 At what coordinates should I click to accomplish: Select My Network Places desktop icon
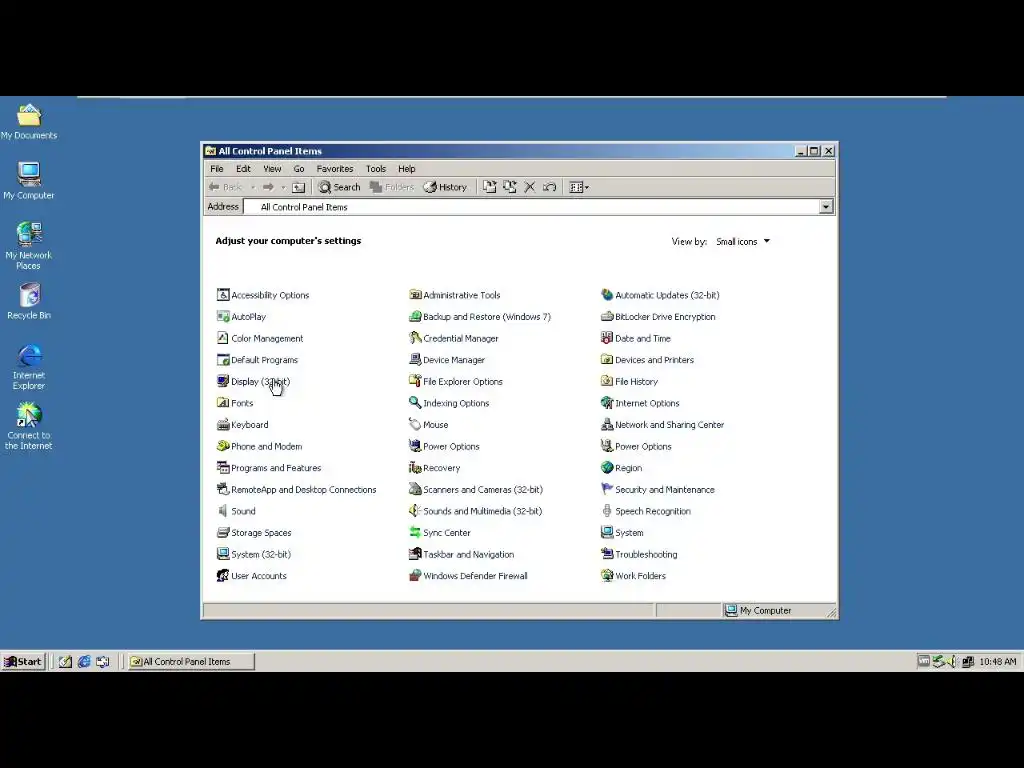tap(29, 246)
